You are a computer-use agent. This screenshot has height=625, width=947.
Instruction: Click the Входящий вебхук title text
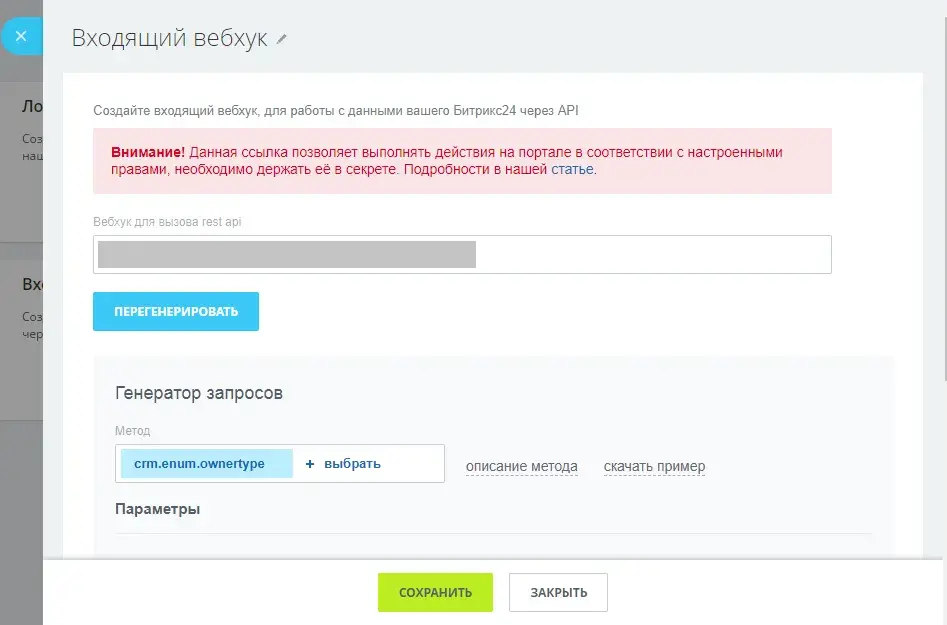(169, 38)
